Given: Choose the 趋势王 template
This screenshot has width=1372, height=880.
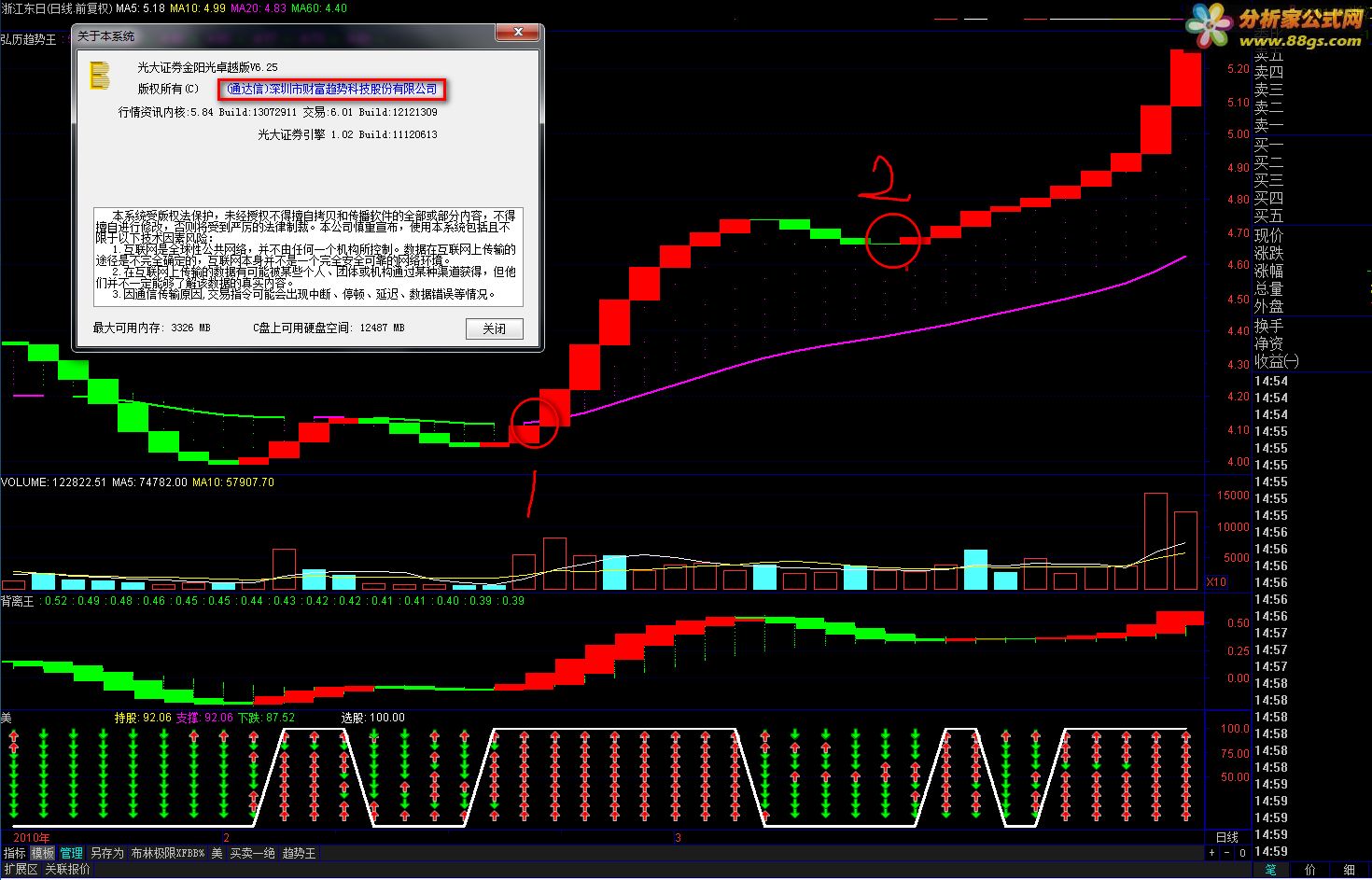Looking at the screenshot, I should tap(300, 853).
